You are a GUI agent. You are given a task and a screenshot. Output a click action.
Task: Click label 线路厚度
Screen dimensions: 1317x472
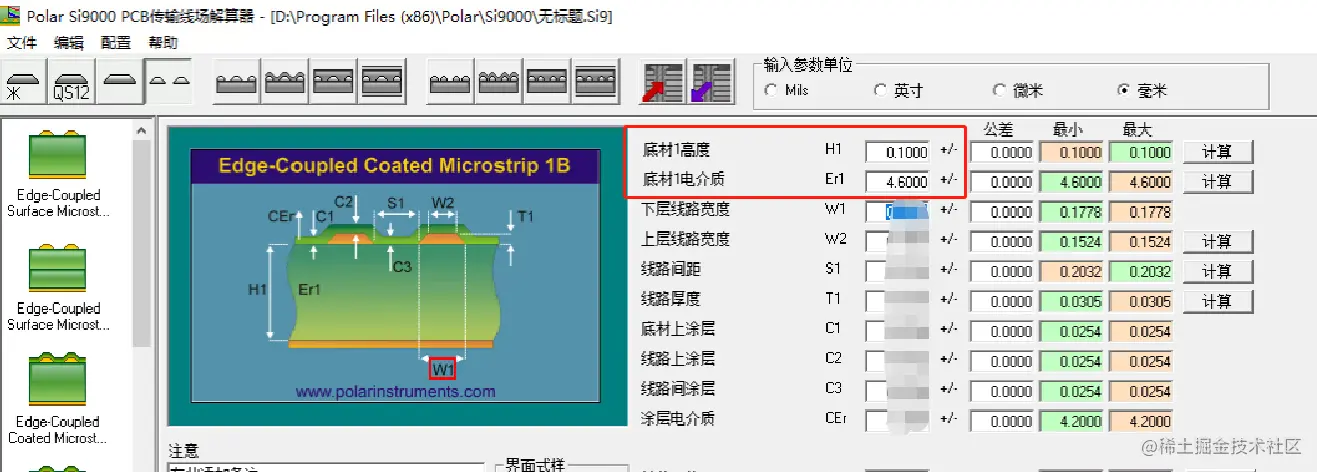(671, 299)
